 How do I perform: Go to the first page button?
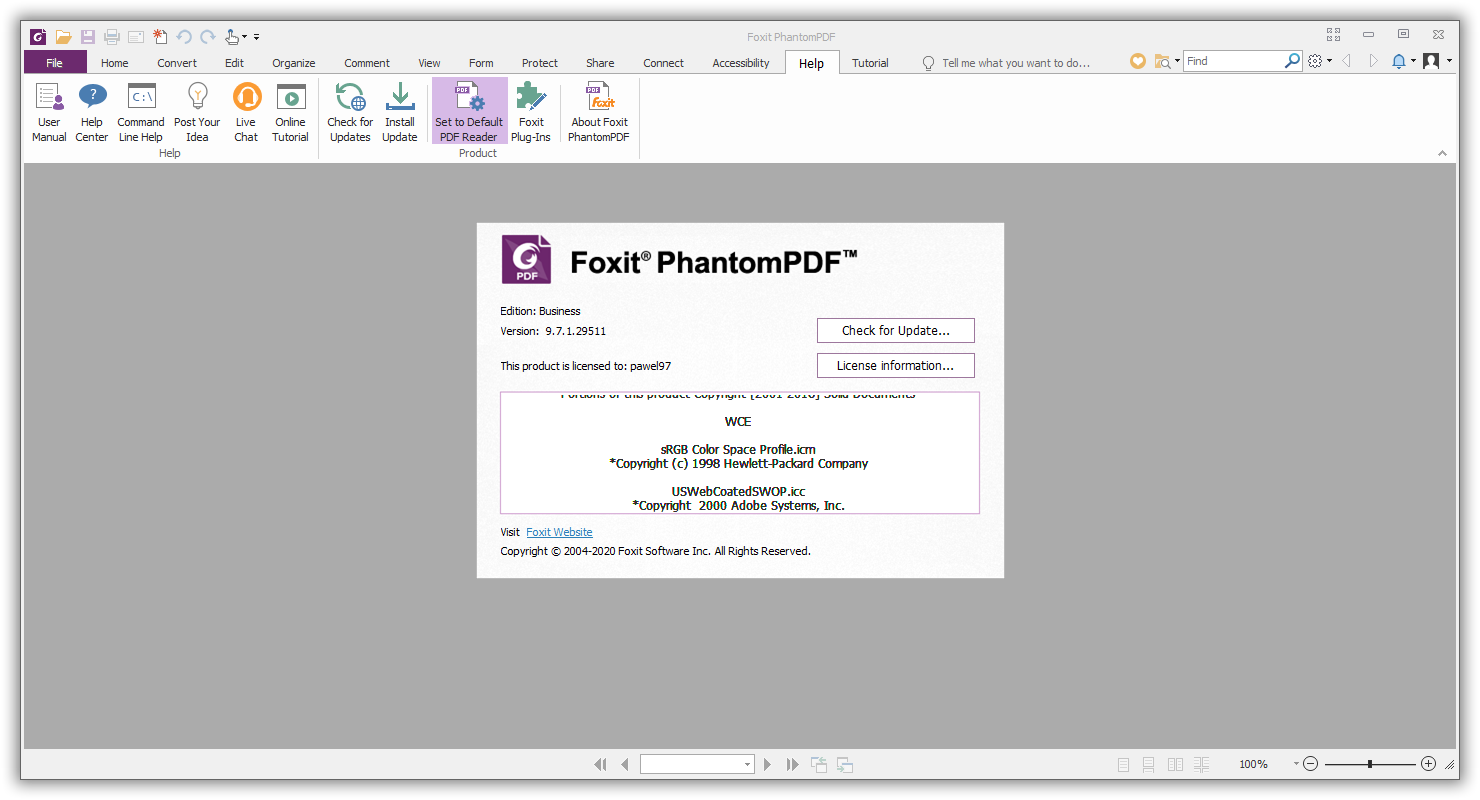click(600, 764)
